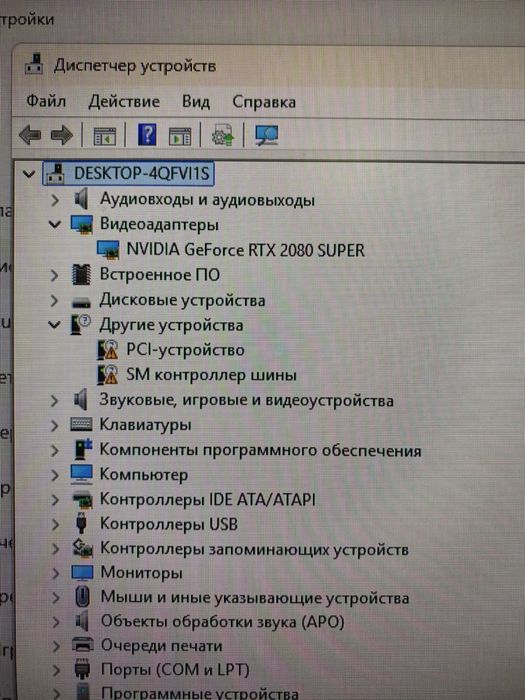The image size is (525, 700).
Task: Open the Действие menu
Action: pos(124,101)
